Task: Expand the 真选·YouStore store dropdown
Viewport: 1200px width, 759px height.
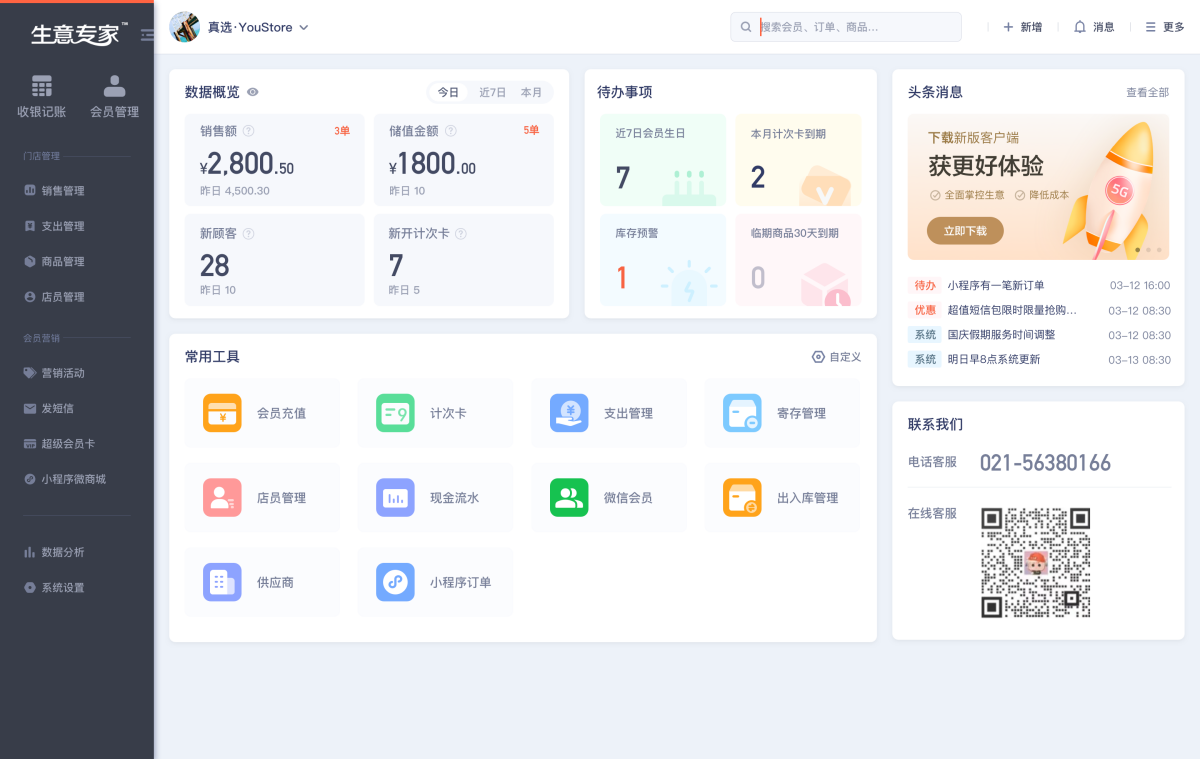Action: point(303,27)
